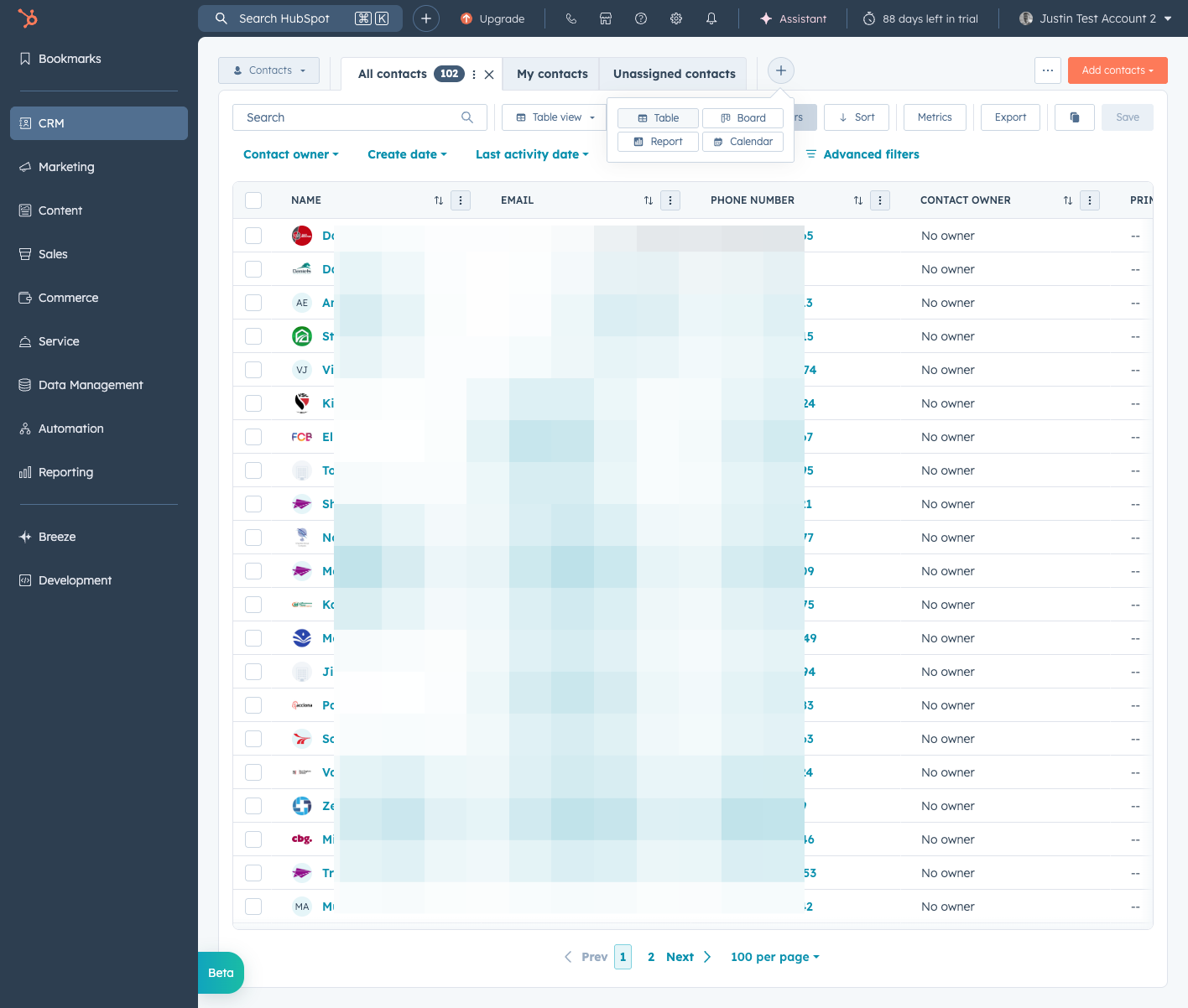Select Calendar view option

point(742,142)
